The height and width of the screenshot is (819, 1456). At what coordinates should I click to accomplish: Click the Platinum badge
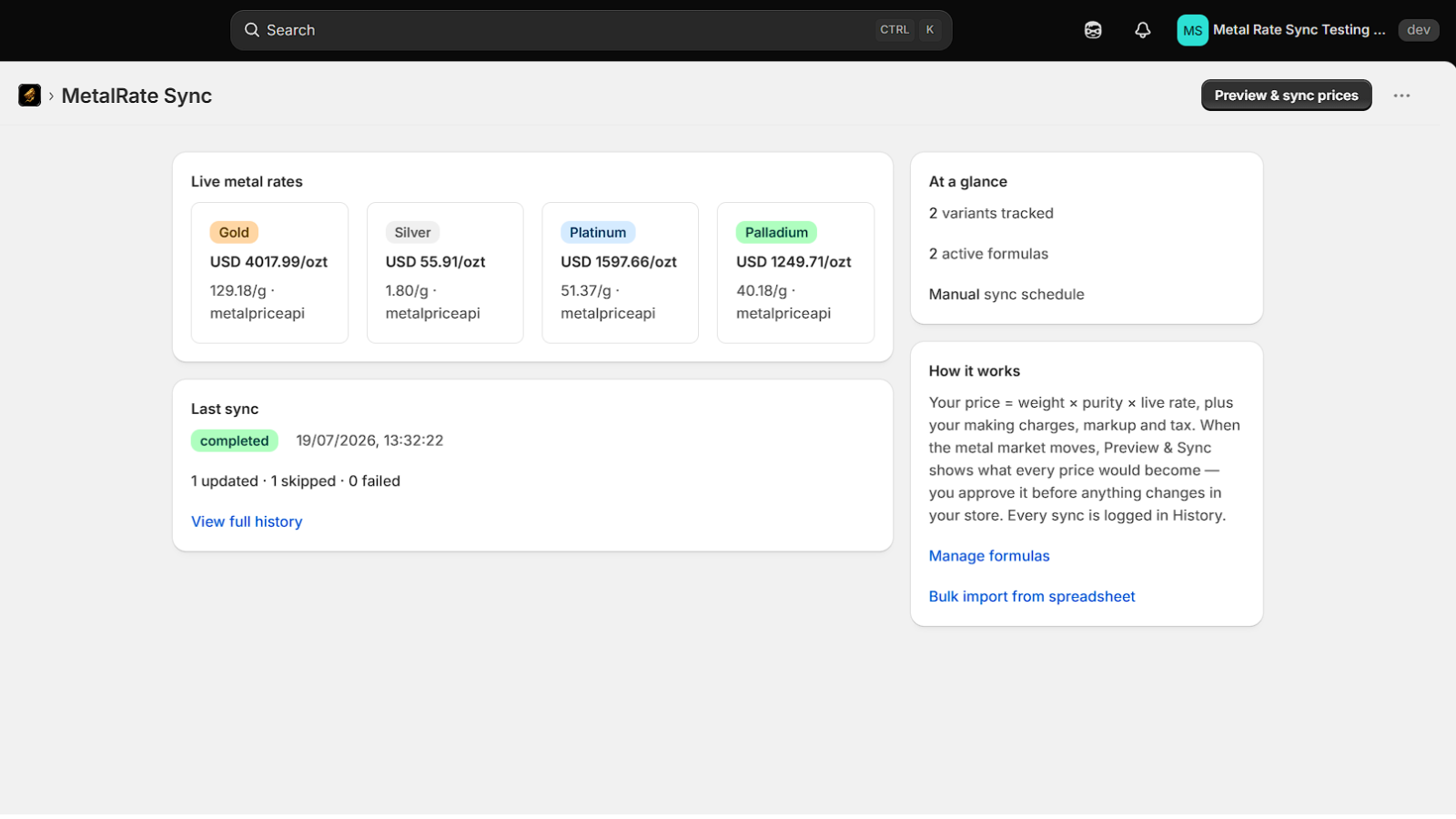click(x=598, y=232)
